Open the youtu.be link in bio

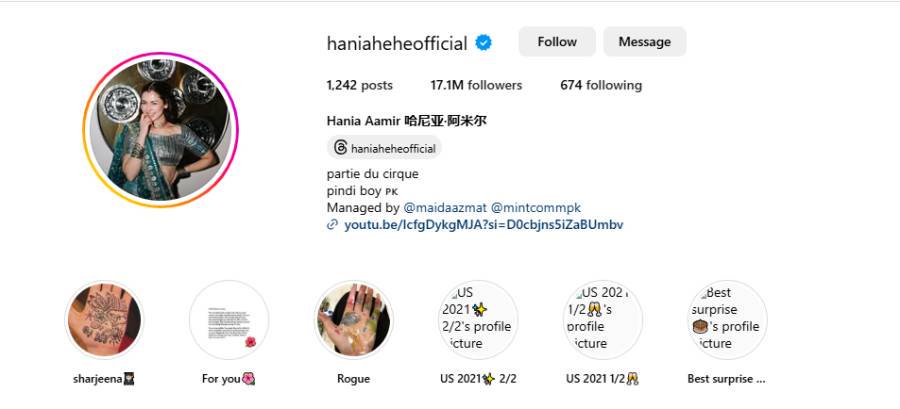coord(483,225)
